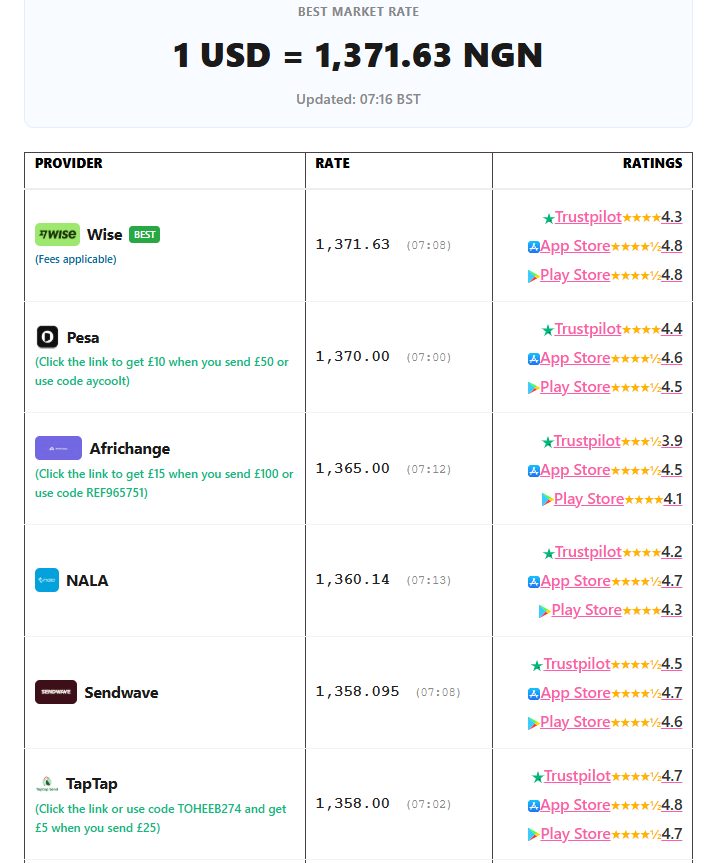Open TapTap's Play Store rating link
The image size is (717, 863).
[x=576, y=834]
